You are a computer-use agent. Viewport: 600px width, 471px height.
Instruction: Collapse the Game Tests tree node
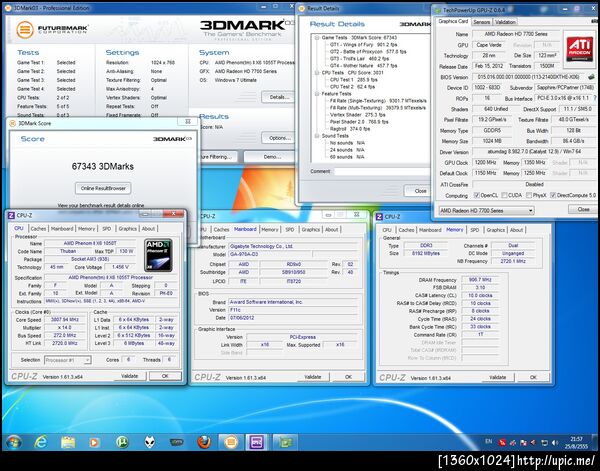[317, 38]
